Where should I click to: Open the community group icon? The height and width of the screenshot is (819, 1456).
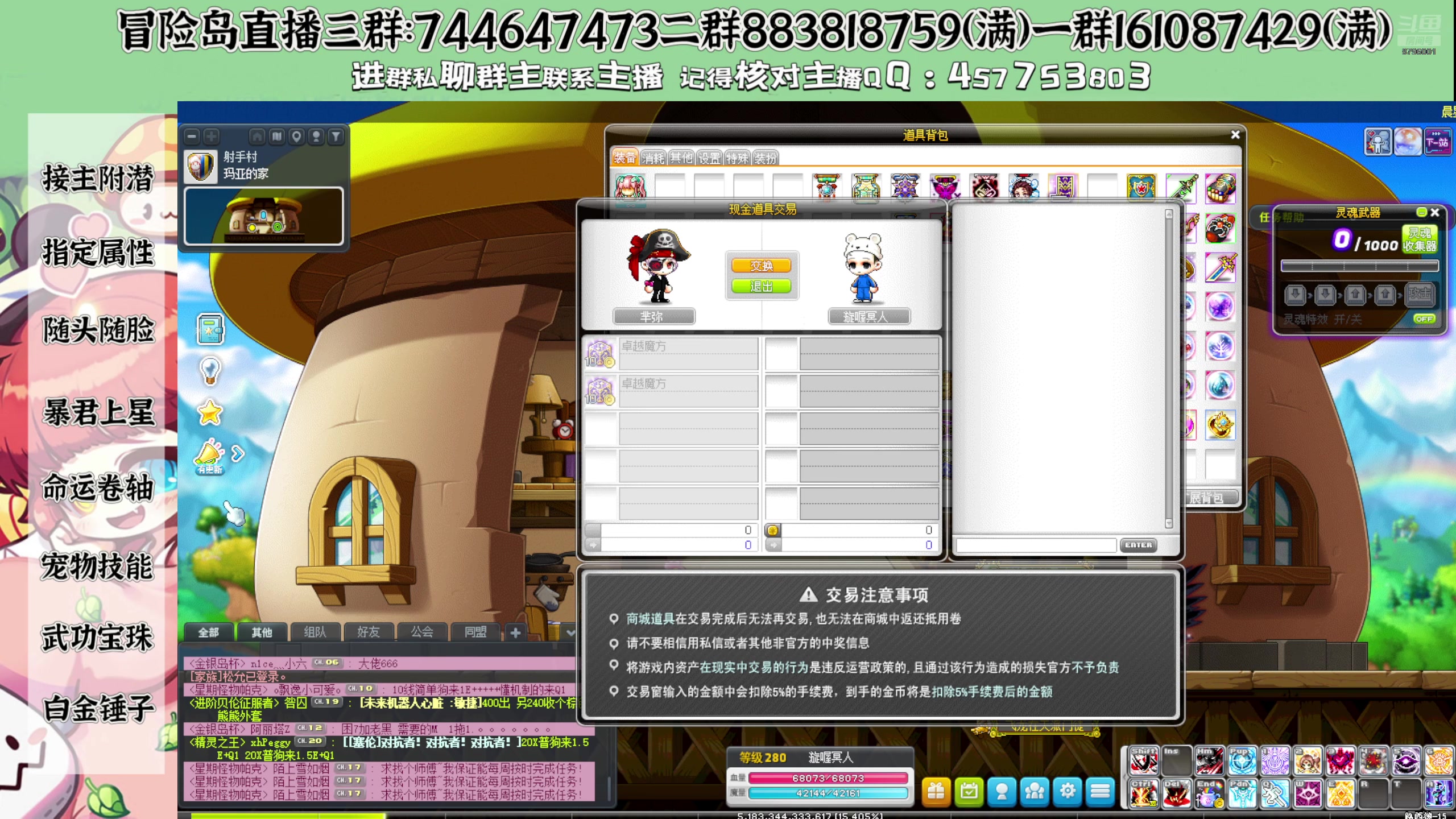click(x=1035, y=791)
